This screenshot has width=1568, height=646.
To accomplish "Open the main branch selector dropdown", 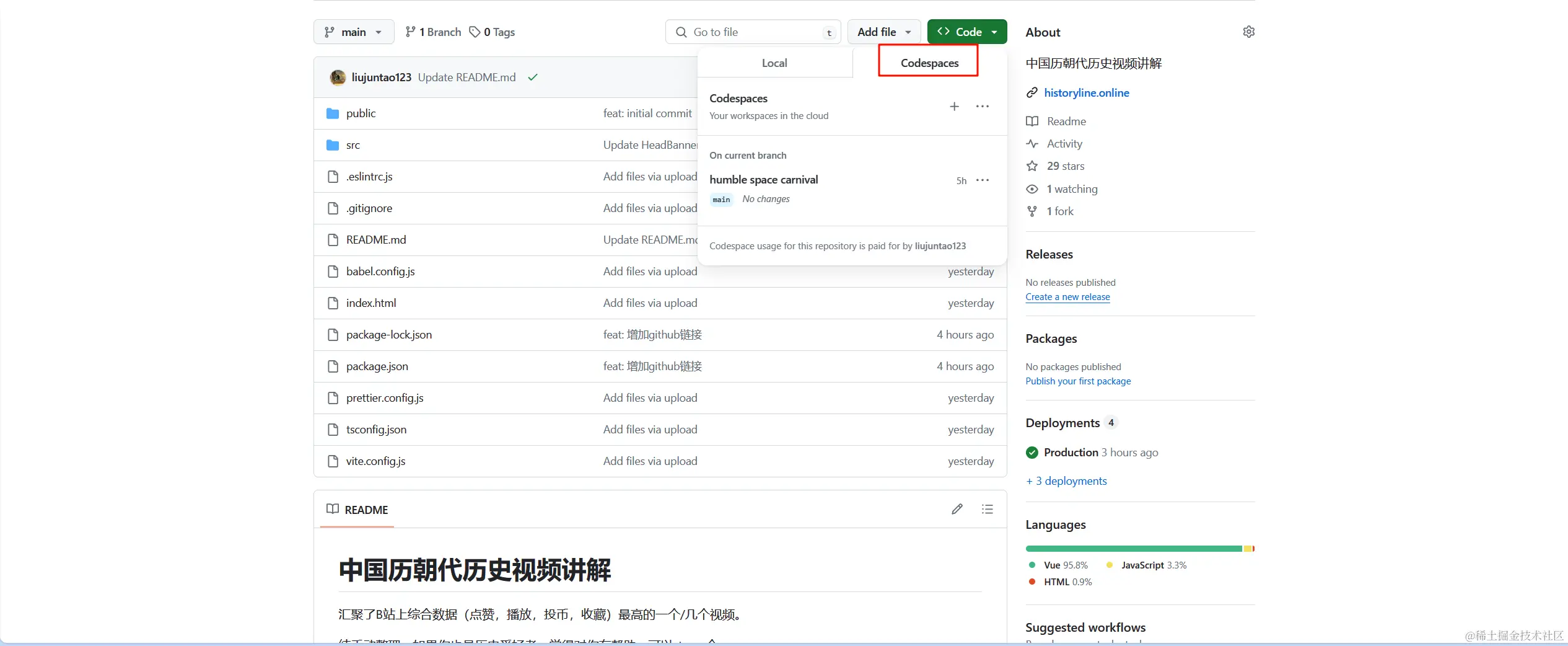I will tap(354, 32).
